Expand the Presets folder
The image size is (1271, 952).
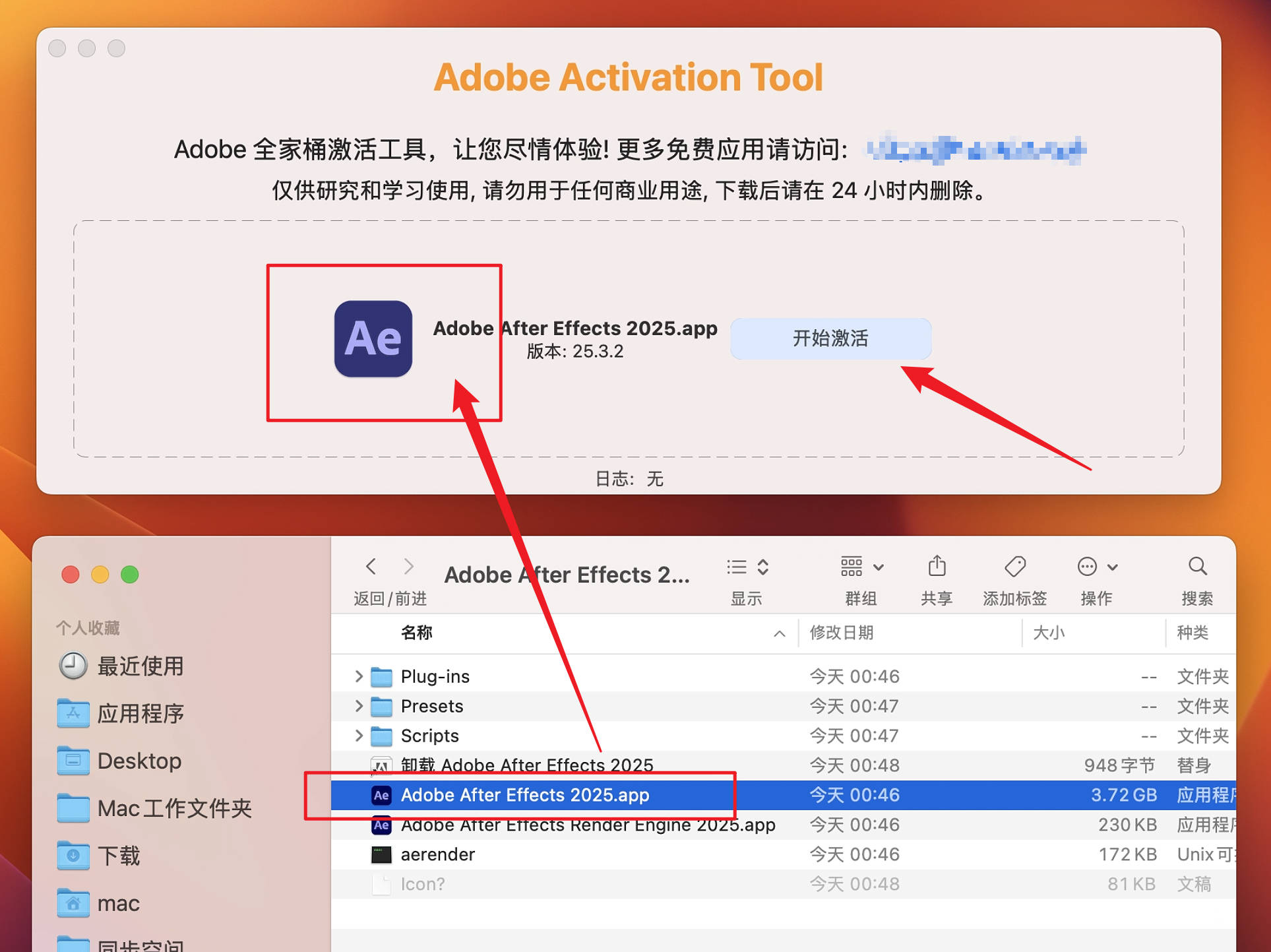click(x=359, y=705)
